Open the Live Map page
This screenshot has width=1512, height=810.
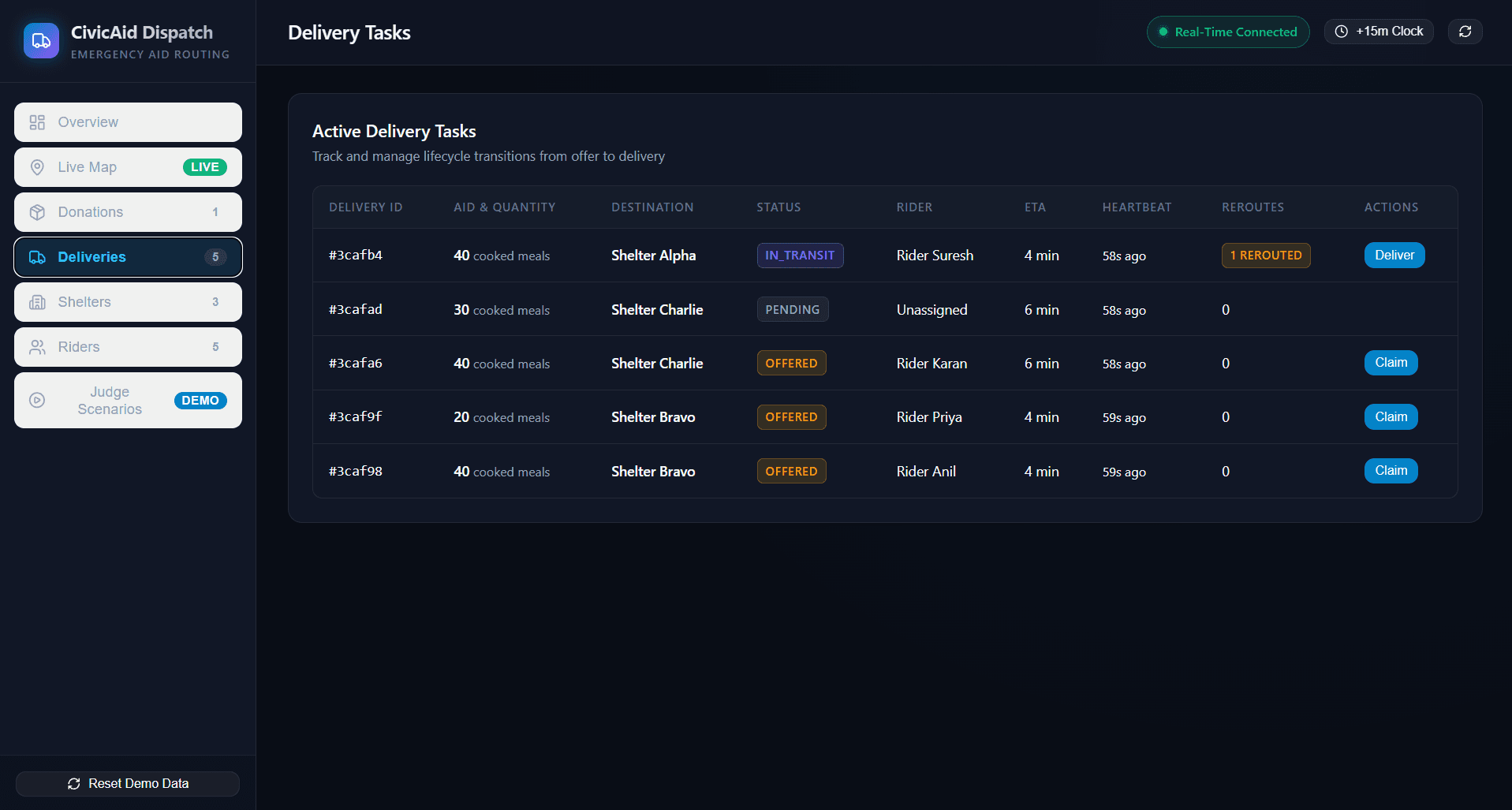tap(128, 167)
